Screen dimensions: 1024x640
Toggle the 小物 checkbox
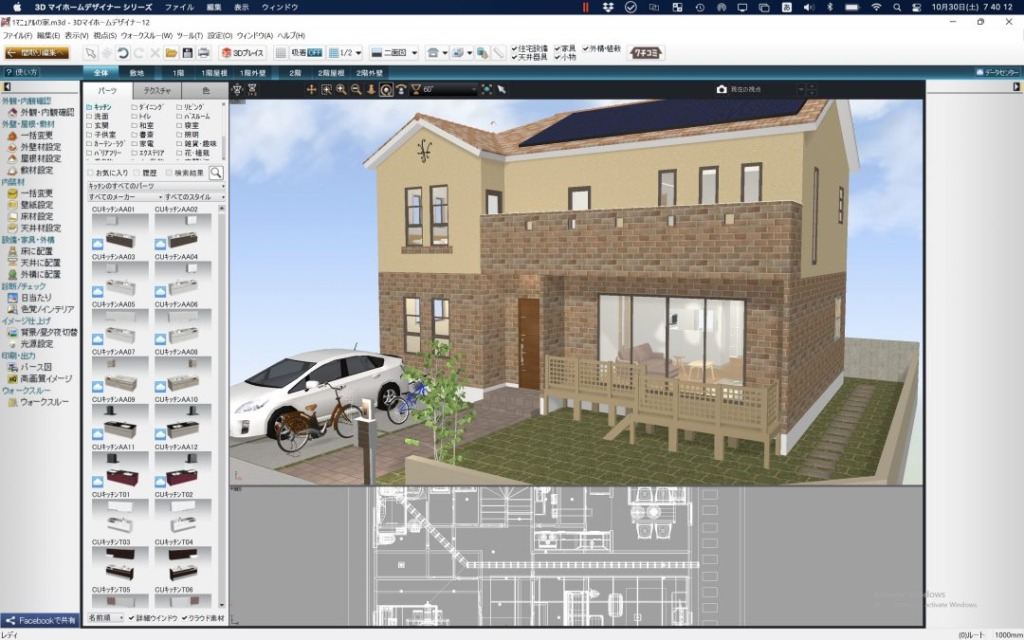point(558,57)
